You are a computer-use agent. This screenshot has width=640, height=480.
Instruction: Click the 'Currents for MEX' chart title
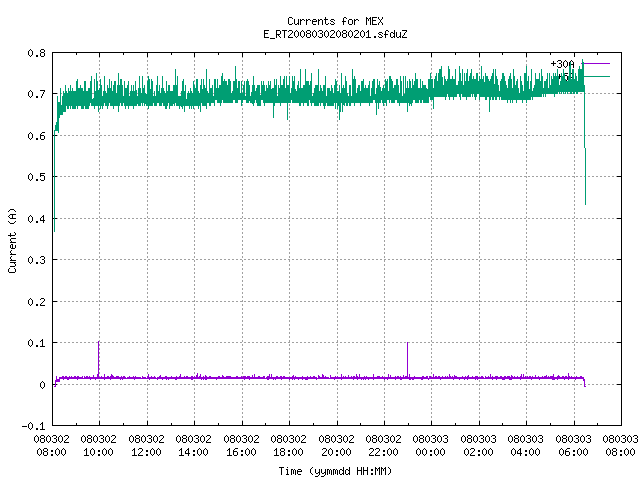(335, 21)
